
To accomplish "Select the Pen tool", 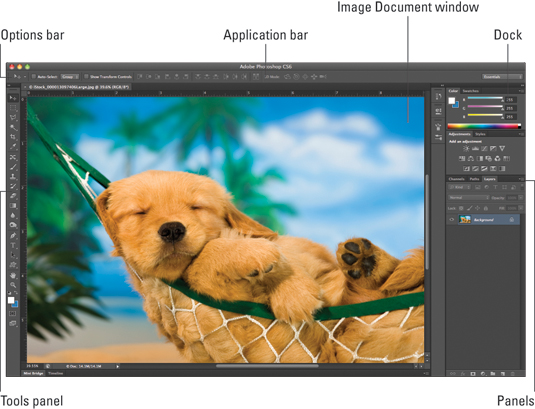I will point(13,235).
